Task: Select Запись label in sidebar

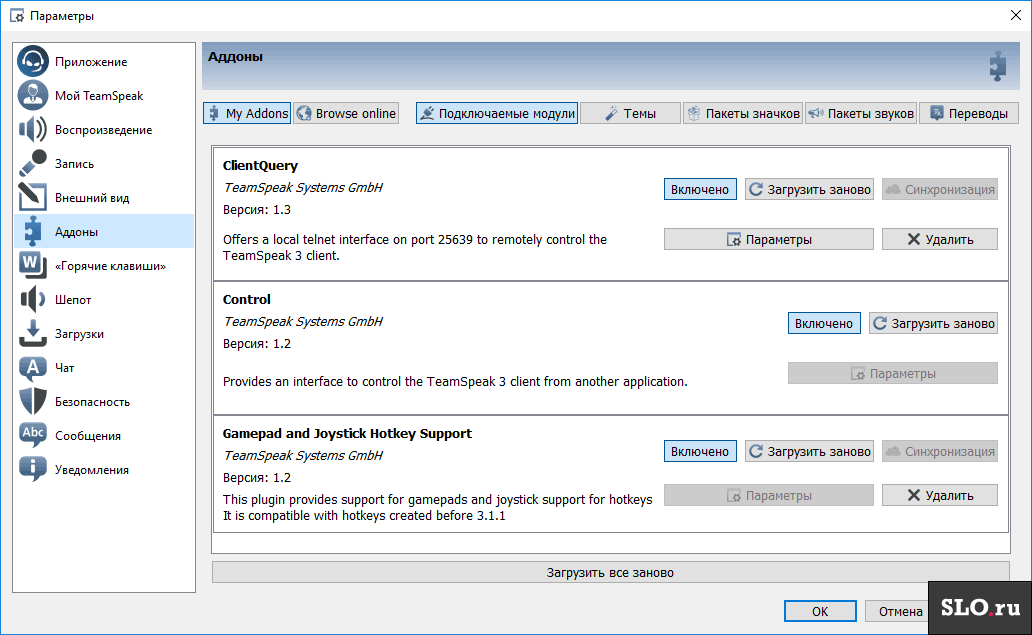Action: coord(74,164)
